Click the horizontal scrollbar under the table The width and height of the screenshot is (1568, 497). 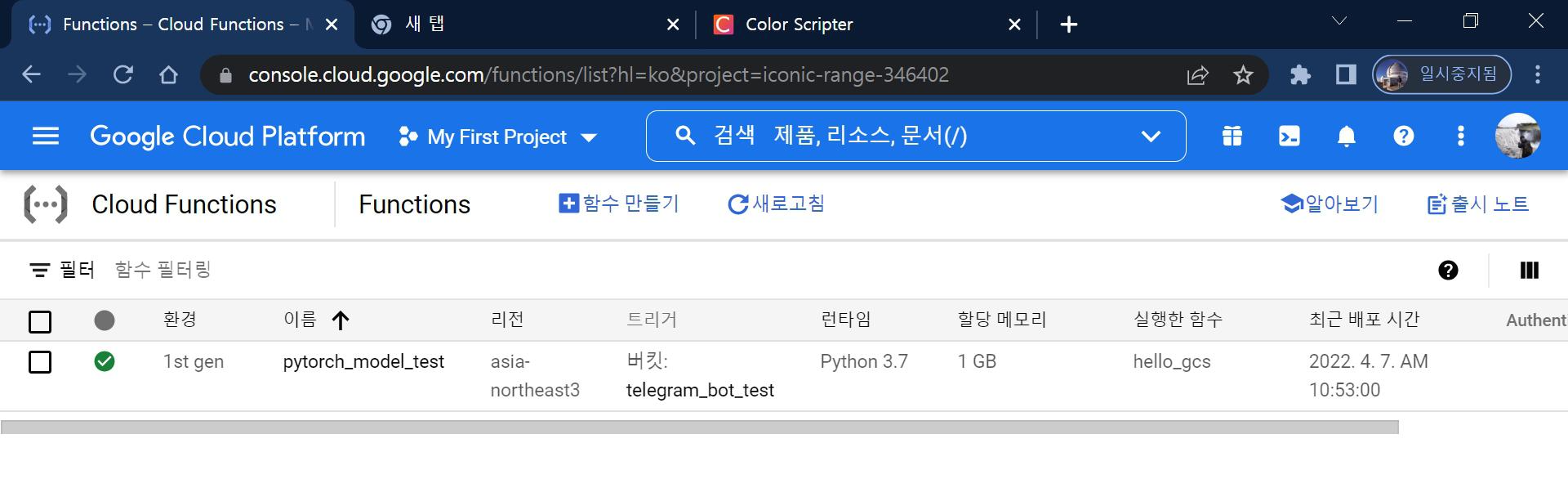[x=700, y=427]
